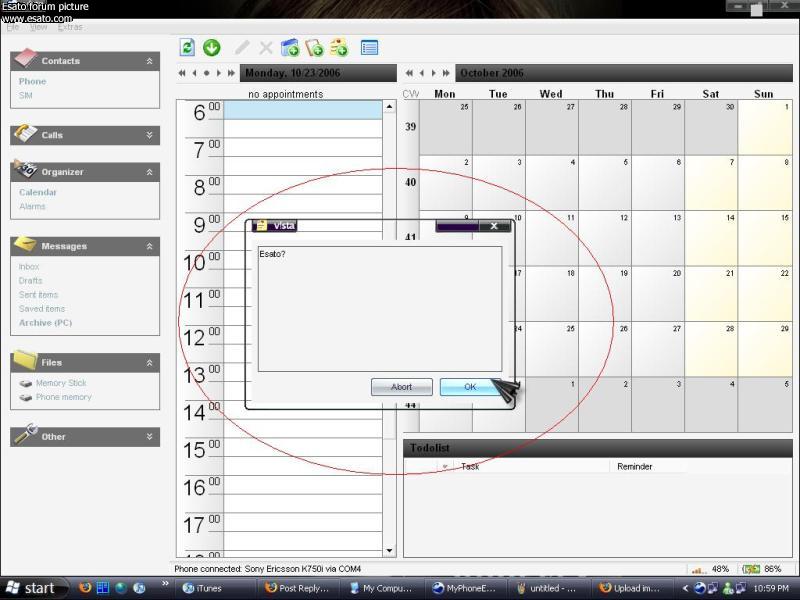Open Alarms under Organizer
800x600 pixels.
tap(32, 206)
